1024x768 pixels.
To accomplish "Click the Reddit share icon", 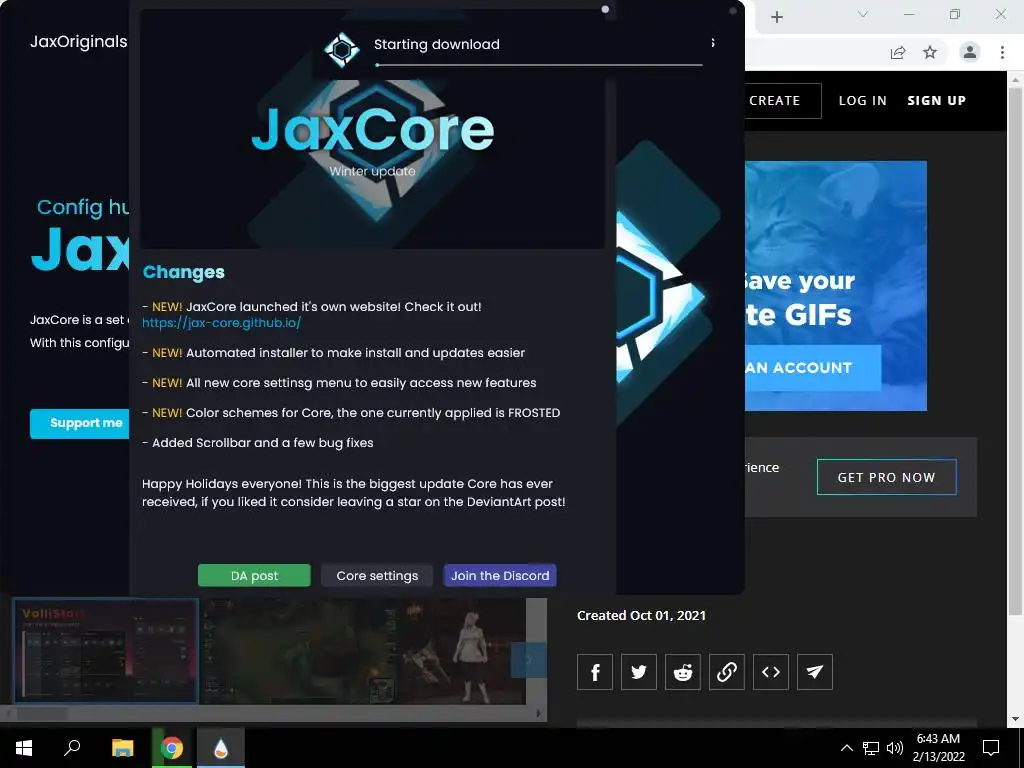I will pyautogui.click(x=682, y=672).
